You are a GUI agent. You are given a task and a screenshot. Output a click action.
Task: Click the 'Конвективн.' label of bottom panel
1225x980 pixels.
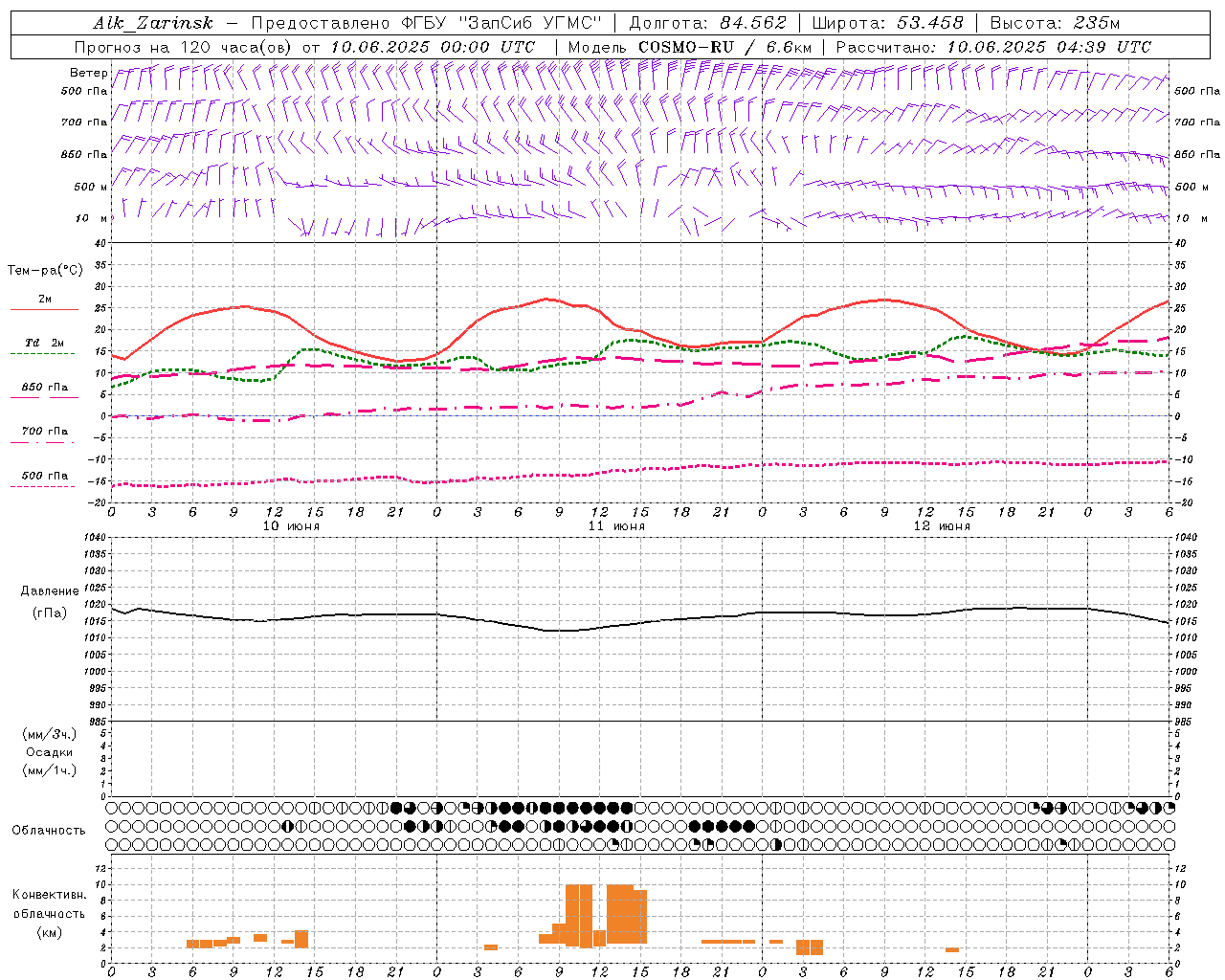pyautogui.click(x=50, y=895)
